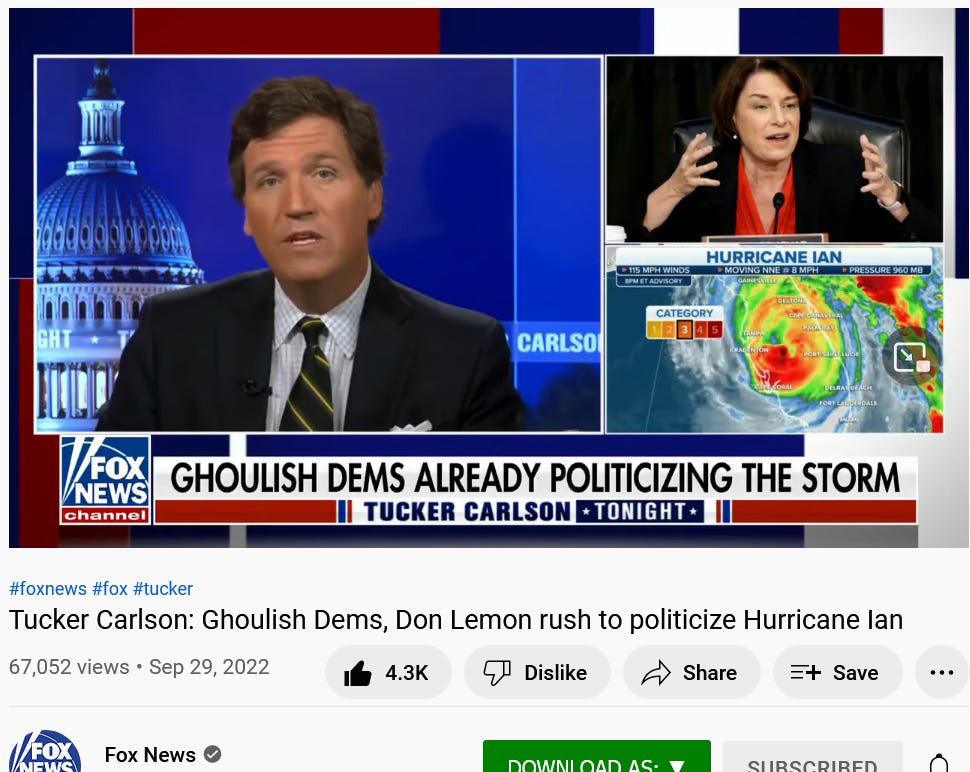970x772 pixels.
Task: Toggle the SUBSCRIBED button
Action: (812, 757)
